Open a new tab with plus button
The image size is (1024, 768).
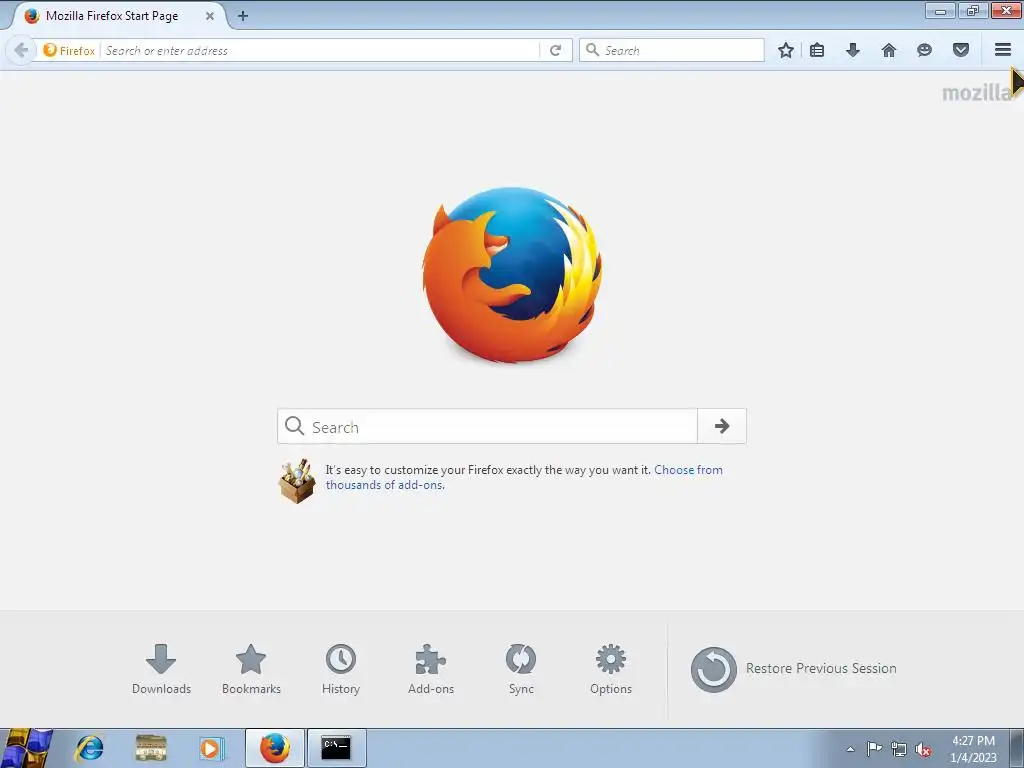coord(243,16)
